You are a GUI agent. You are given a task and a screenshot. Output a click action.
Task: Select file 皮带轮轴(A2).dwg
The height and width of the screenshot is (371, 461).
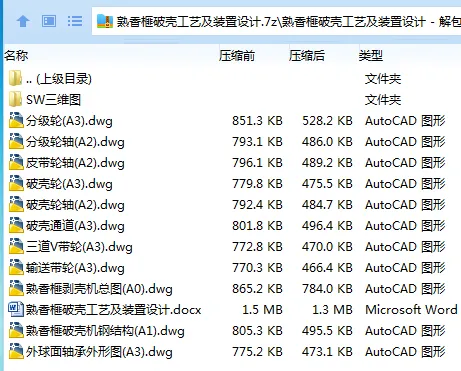pyautogui.click(x=75, y=163)
